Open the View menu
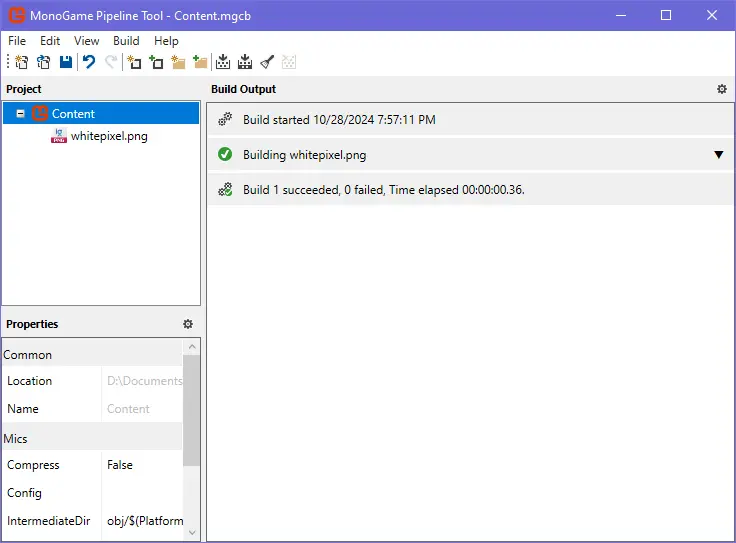The image size is (736, 543). pos(86,41)
